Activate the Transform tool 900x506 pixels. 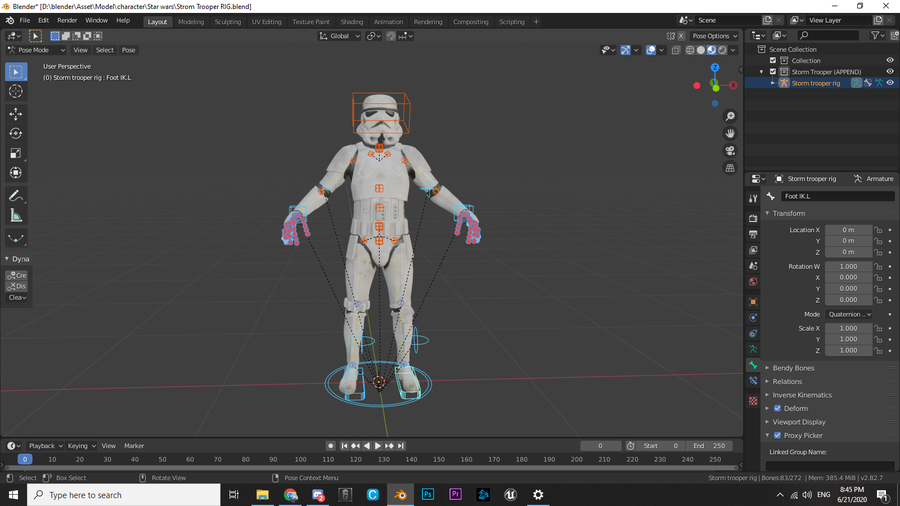[15, 173]
